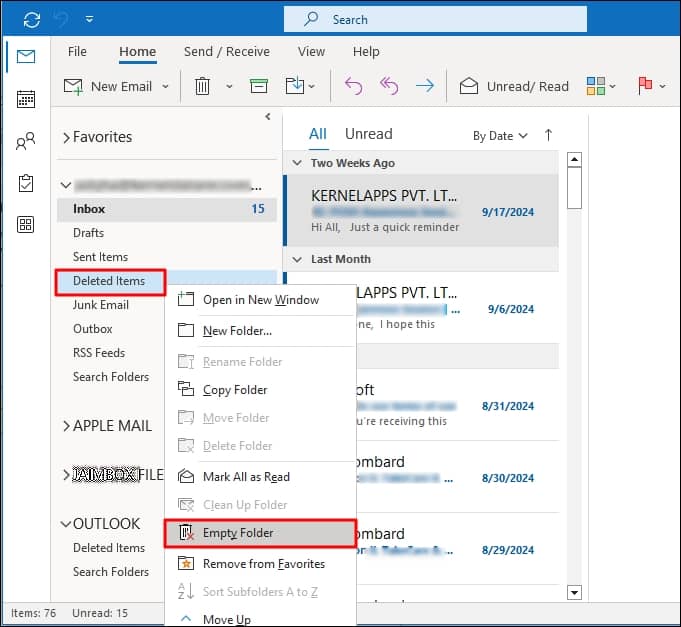Open the RSS Feeds folder
The height and width of the screenshot is (627, 681).
(99, 353)
